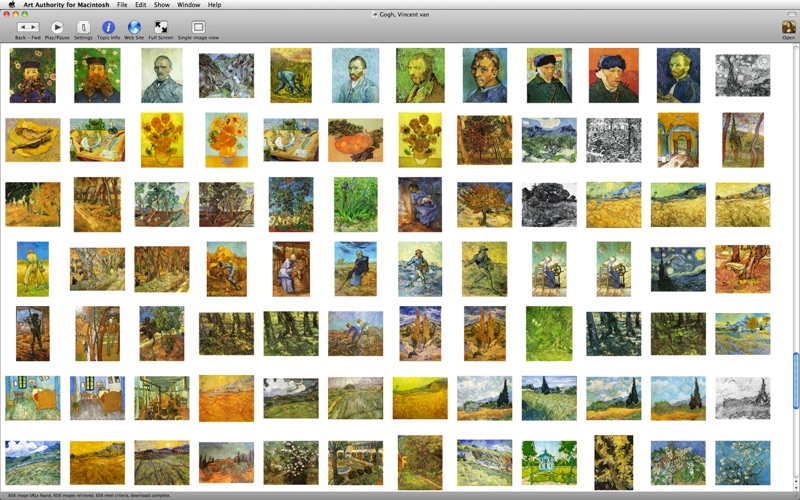Click the vertical scrollbar thumb
The height and width of the screenshot is (500, 800).
796,380
